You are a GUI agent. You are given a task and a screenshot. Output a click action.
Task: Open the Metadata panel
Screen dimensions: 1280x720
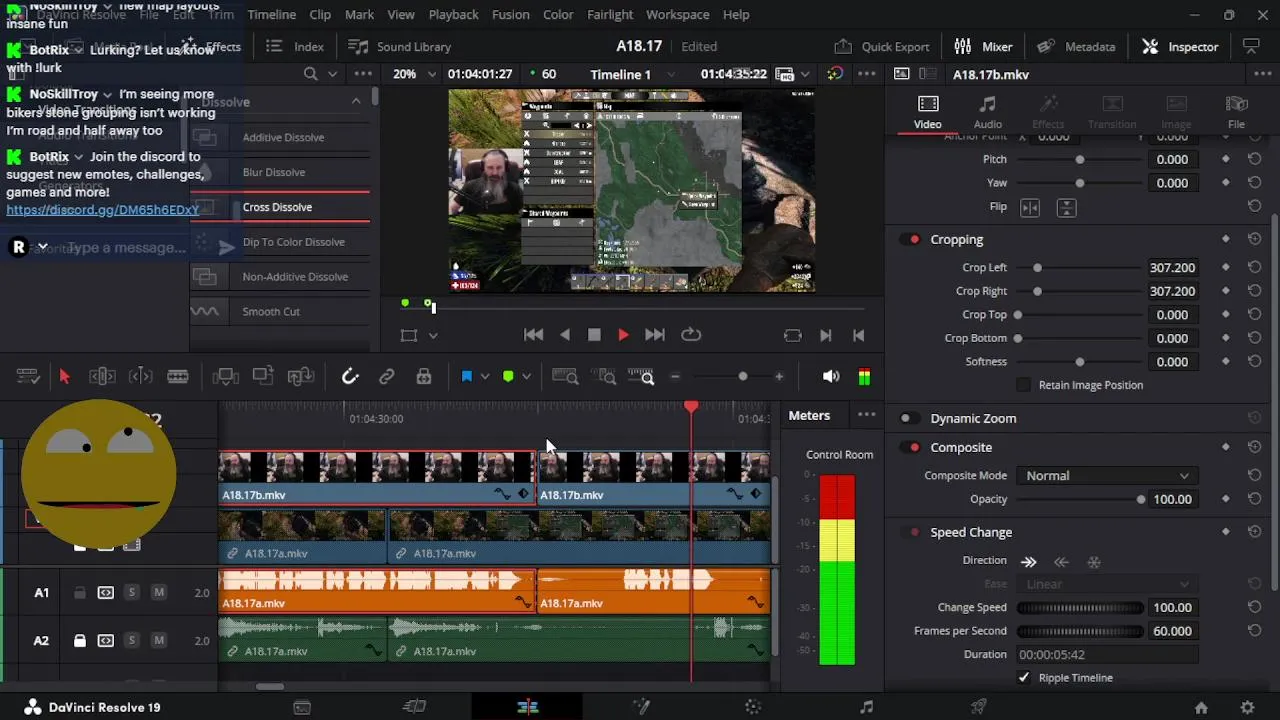[x=1076, y=46]
